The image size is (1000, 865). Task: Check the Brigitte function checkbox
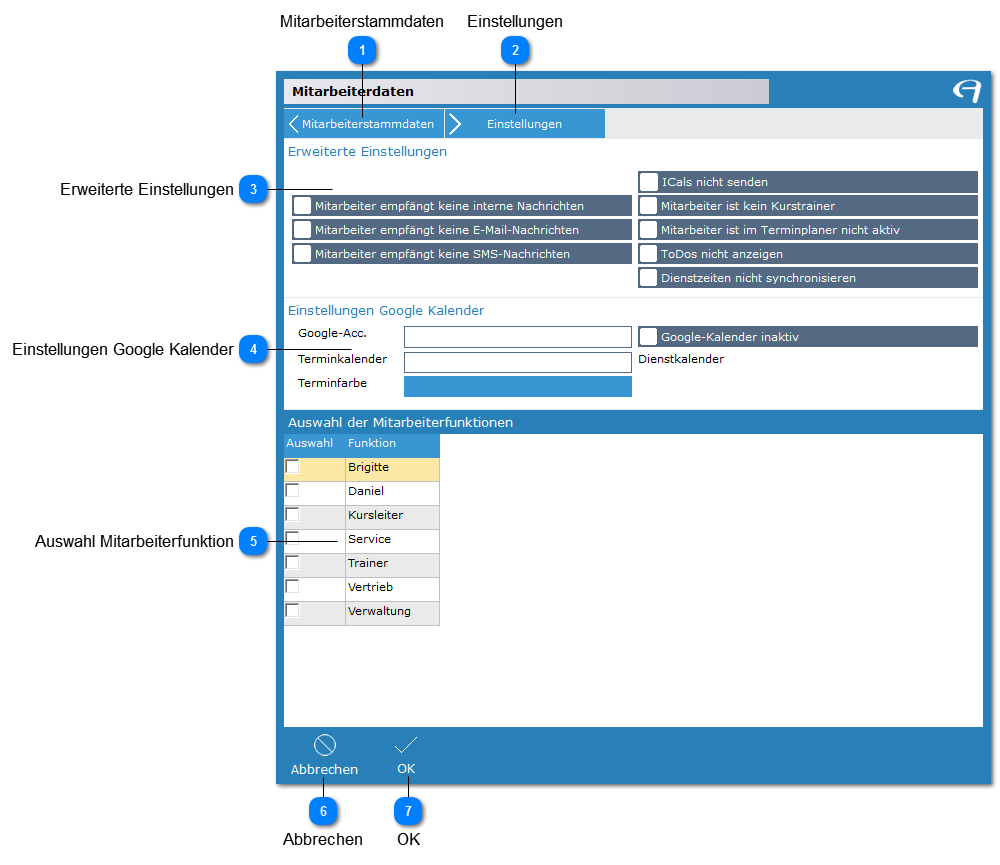[x=293, y=467]
